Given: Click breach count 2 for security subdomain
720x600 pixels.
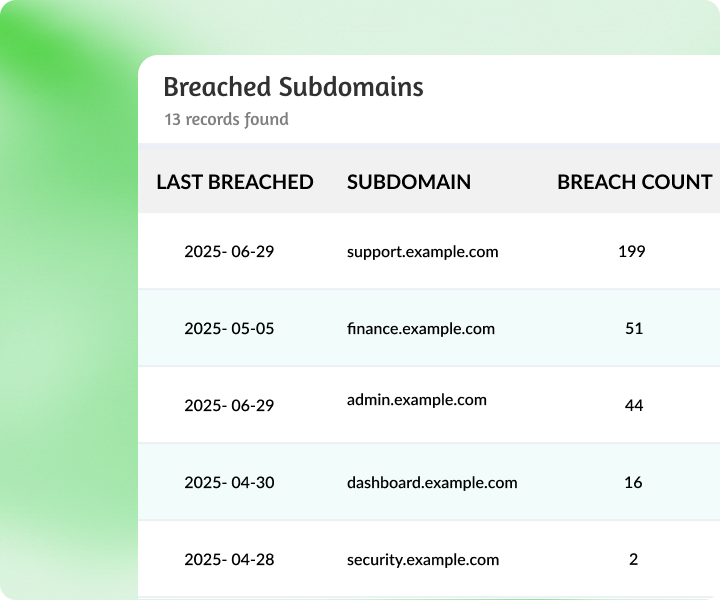Looking at the screenshot, I should click(x=633, y=559).
